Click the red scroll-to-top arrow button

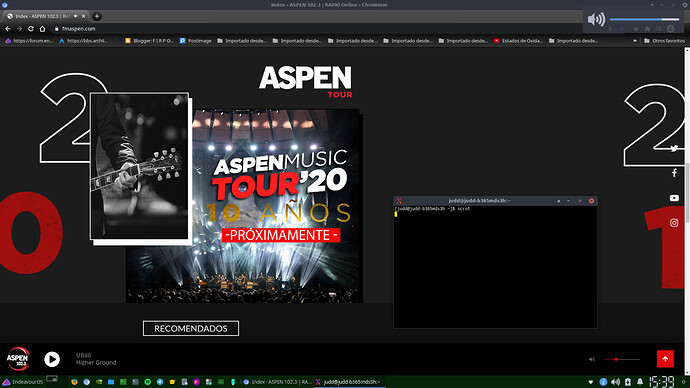(x=665, y=359)
